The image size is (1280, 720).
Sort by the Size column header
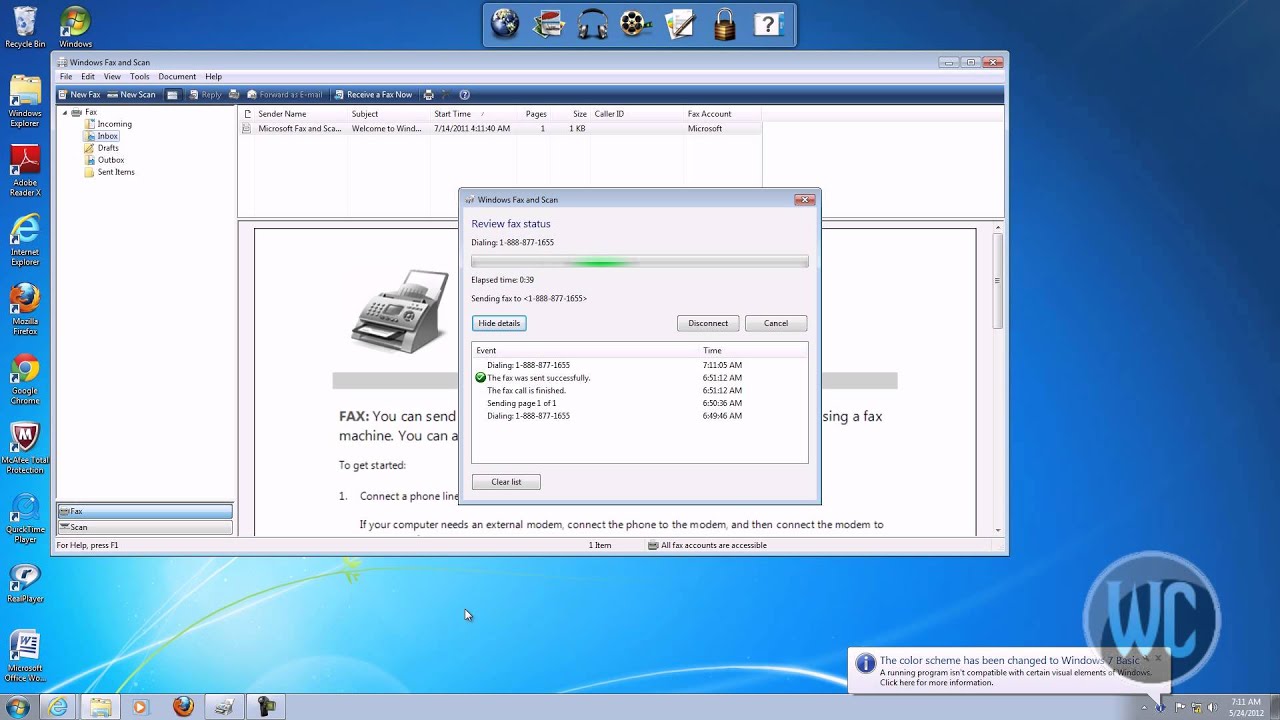(x=570, y=114)
